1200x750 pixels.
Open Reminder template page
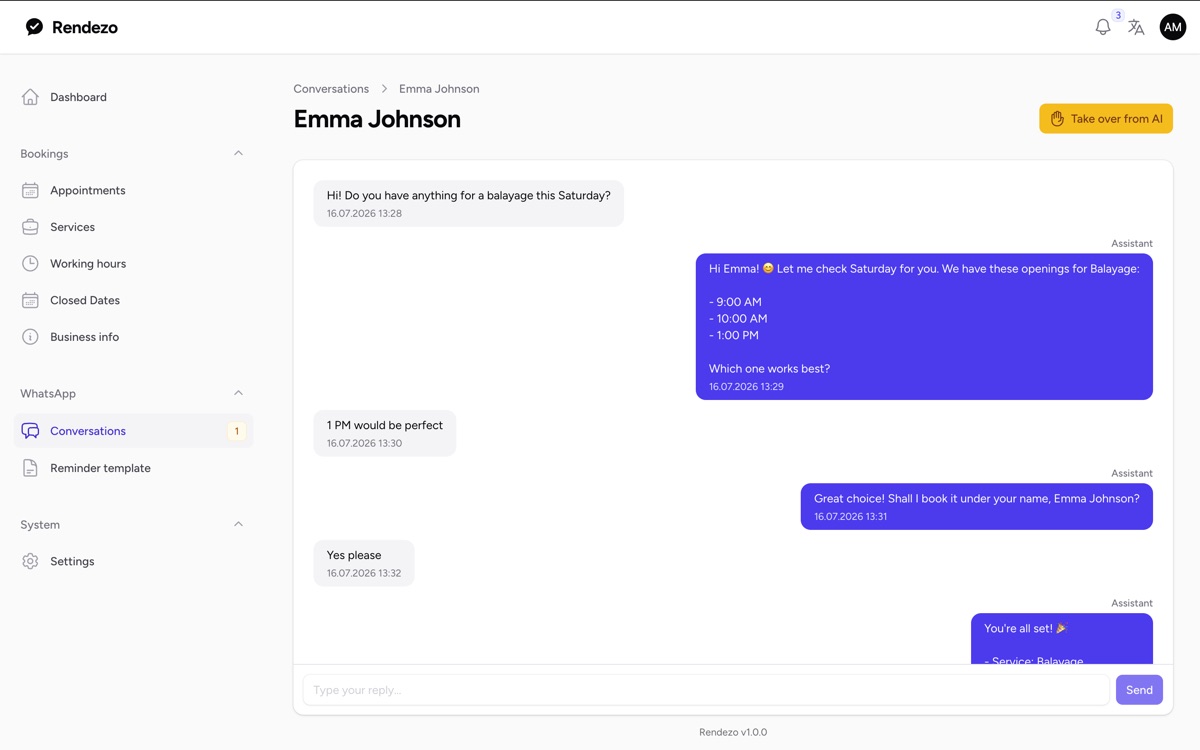133,468
